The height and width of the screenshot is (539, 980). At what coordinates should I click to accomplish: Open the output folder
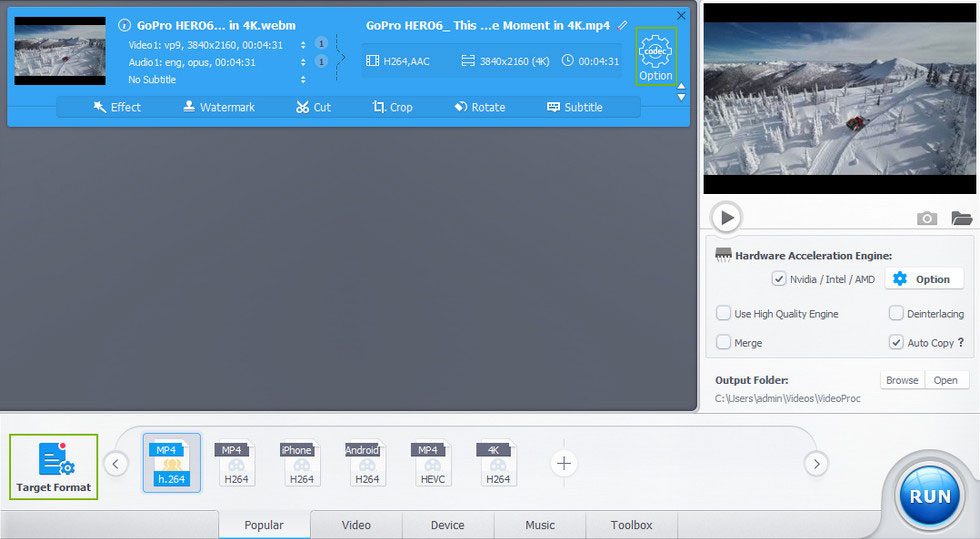[946, 380]
